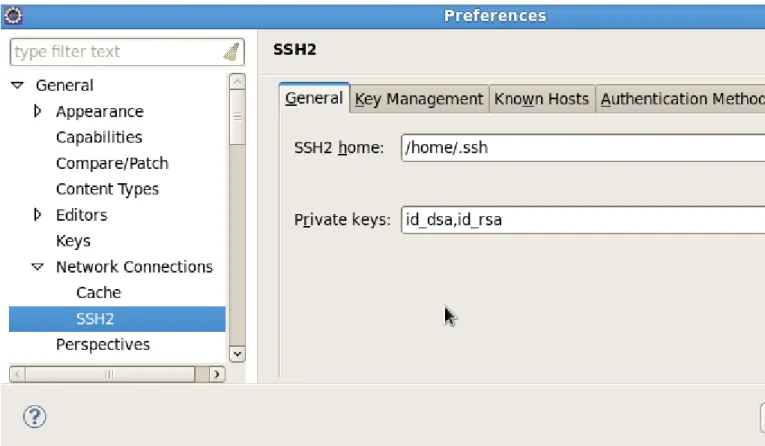Viewport: 765px width, 446px height.
Task: Select Keys preference page
Action: pos(73,241)
